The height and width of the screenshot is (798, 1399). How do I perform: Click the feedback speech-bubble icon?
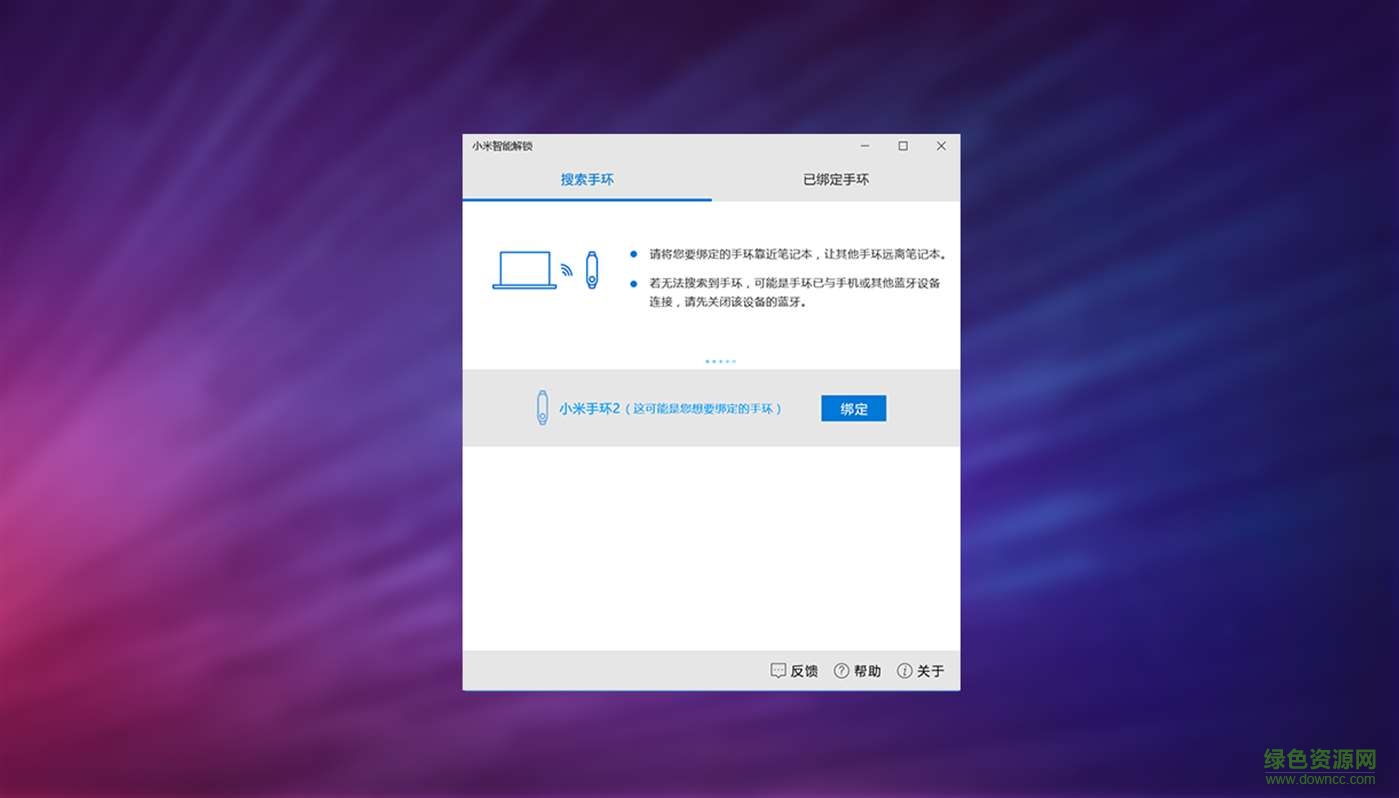coord(778,670)
